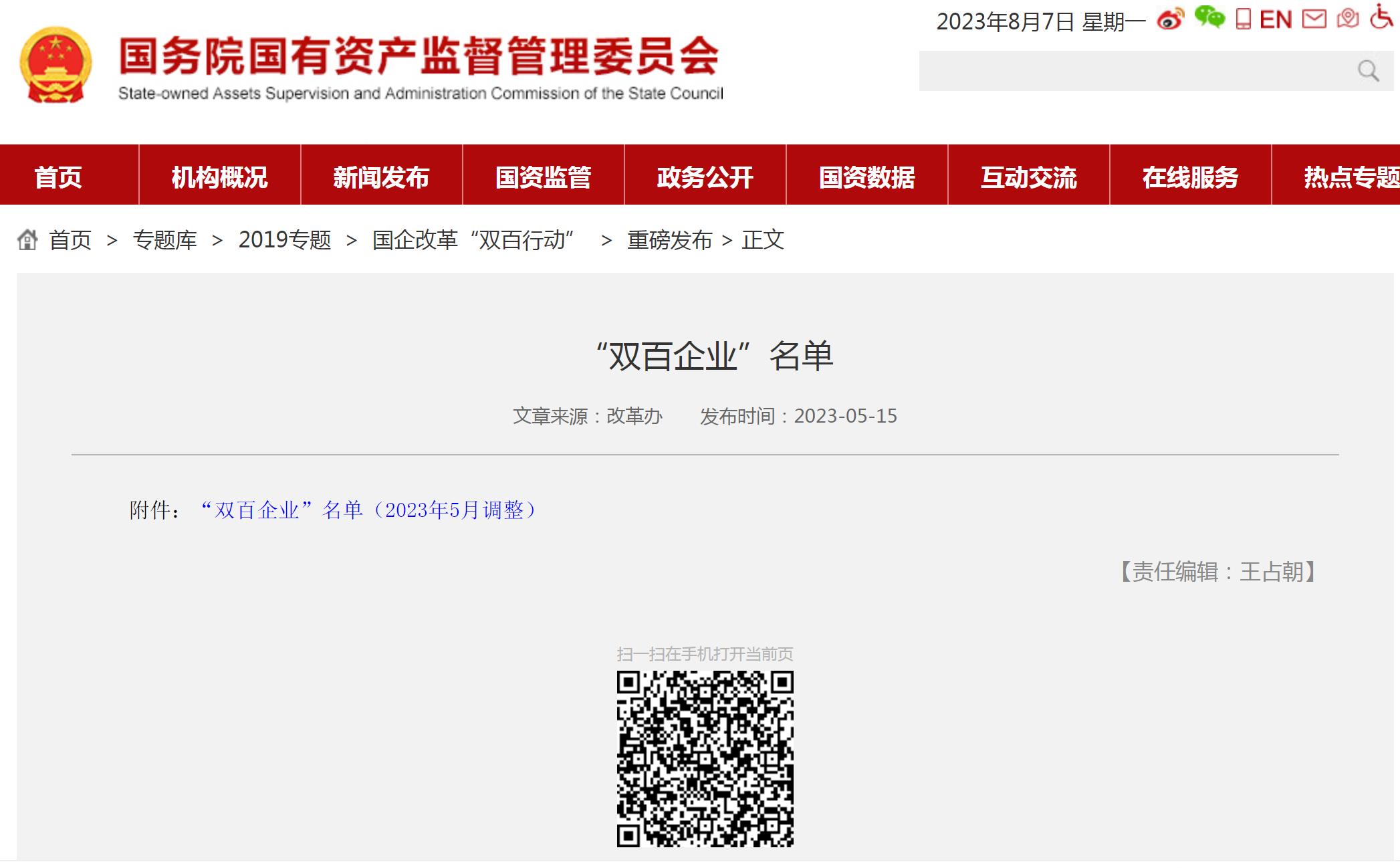Open the mobile phone version icon
This screenshot has width=1400, height=868.
pos(1243,19)
